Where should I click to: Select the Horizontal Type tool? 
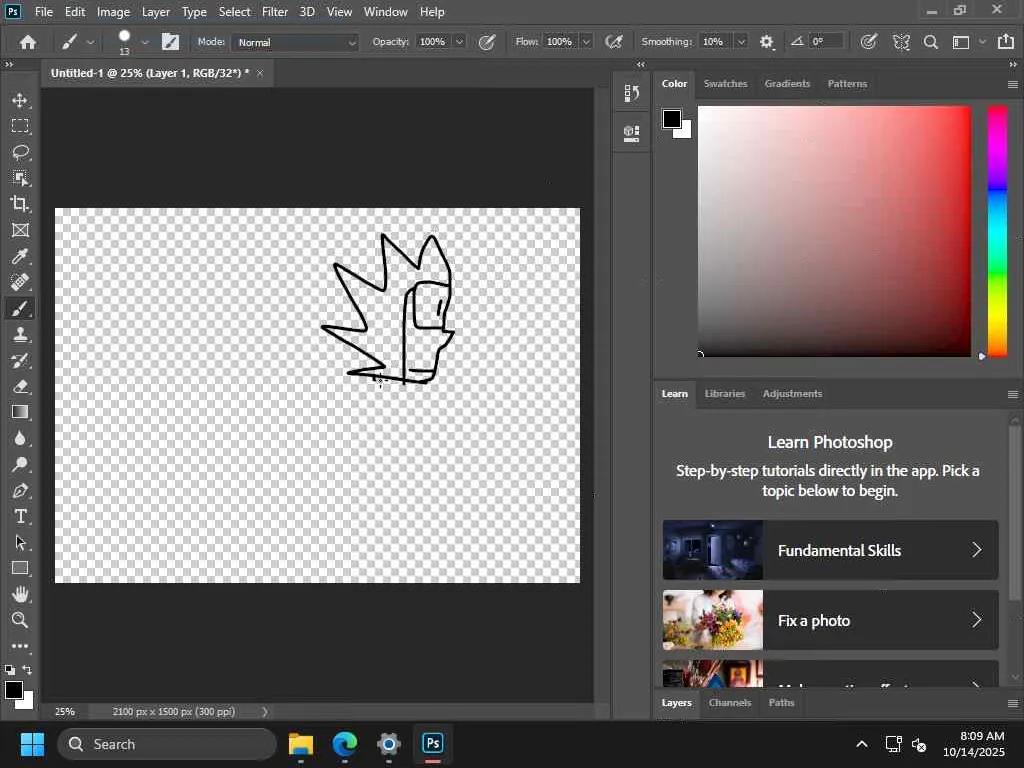tap(20, 516)
